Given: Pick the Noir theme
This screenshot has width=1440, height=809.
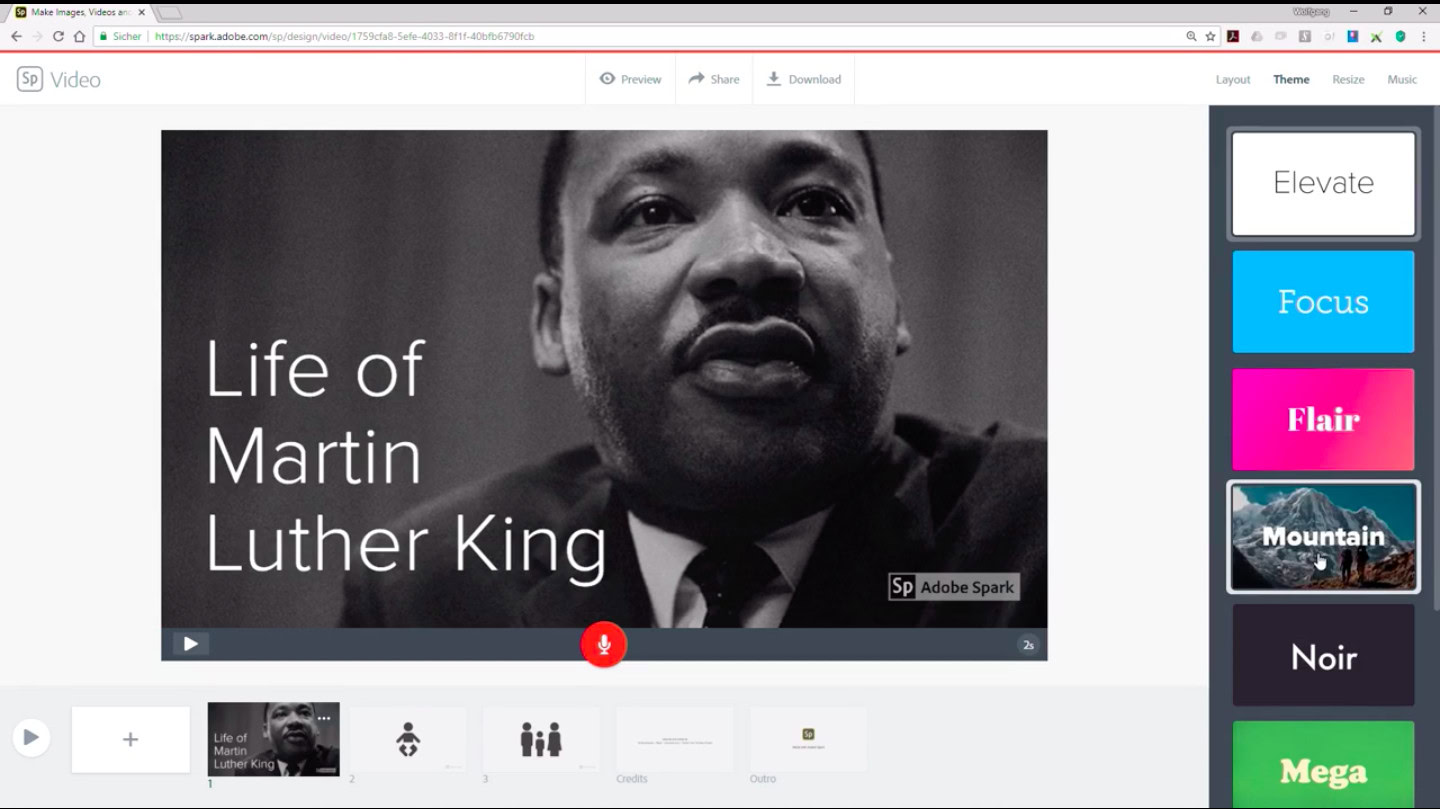Looking at the screenshot, I should [x=1323, y=657].
